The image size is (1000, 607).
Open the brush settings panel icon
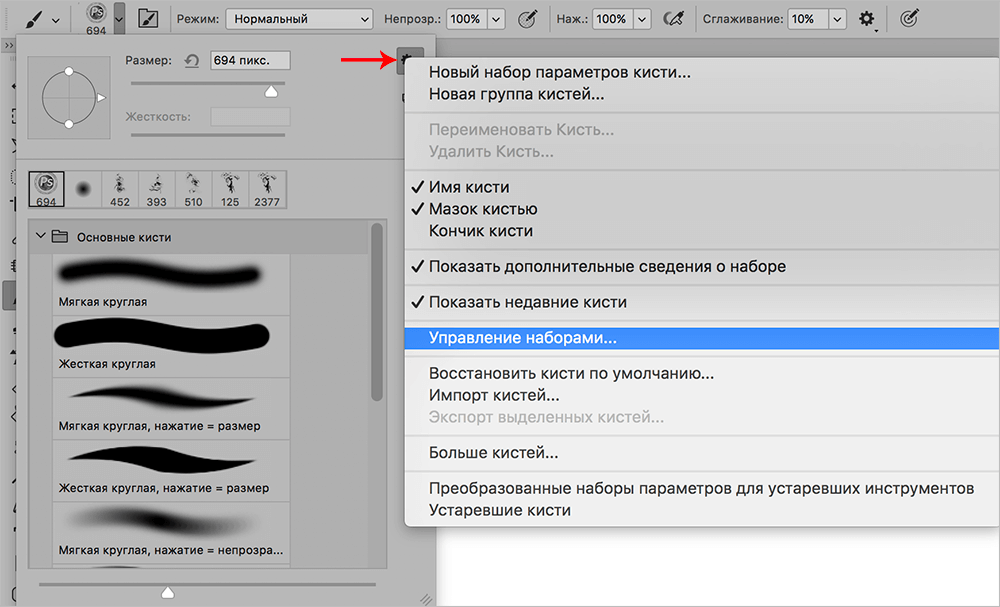148,19
